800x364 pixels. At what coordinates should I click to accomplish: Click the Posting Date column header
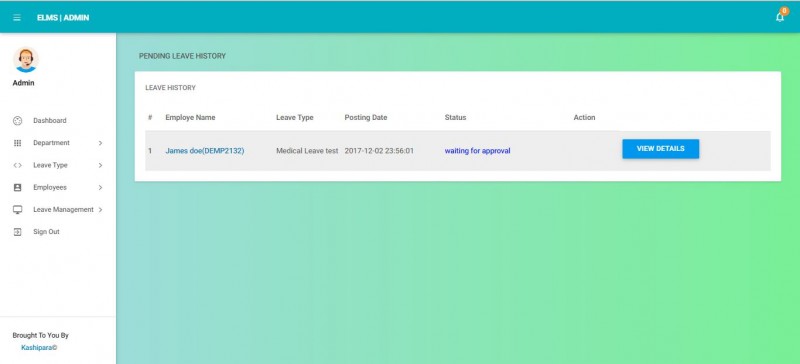tap(366, 117)
